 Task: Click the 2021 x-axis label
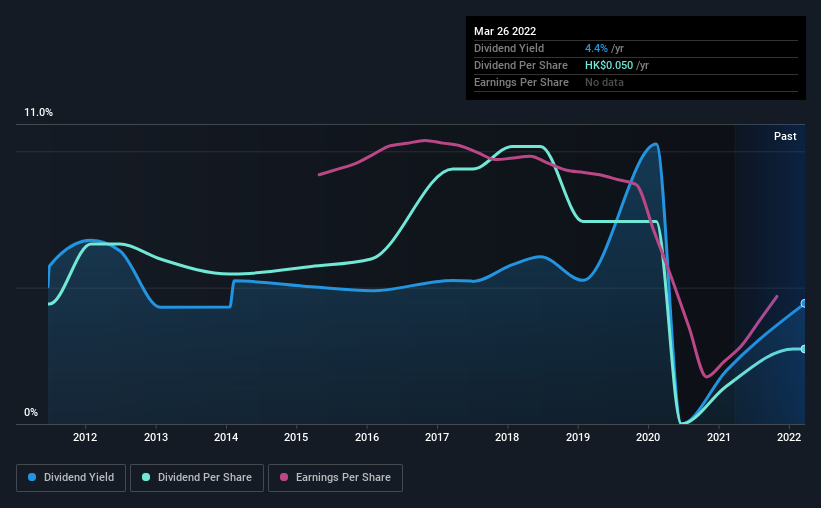(x=719, y=437)
